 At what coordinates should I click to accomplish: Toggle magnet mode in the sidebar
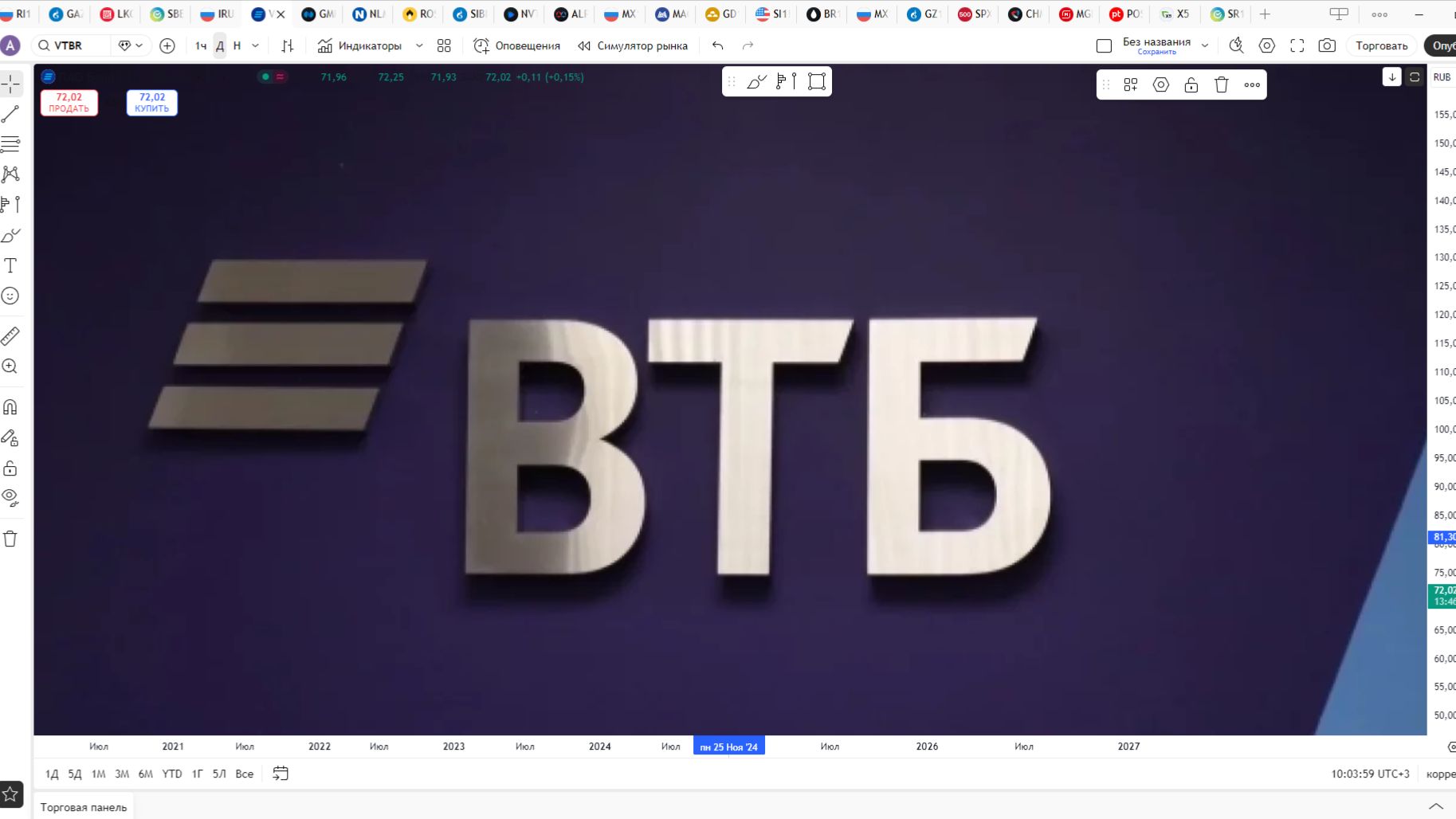click(10, 407)
